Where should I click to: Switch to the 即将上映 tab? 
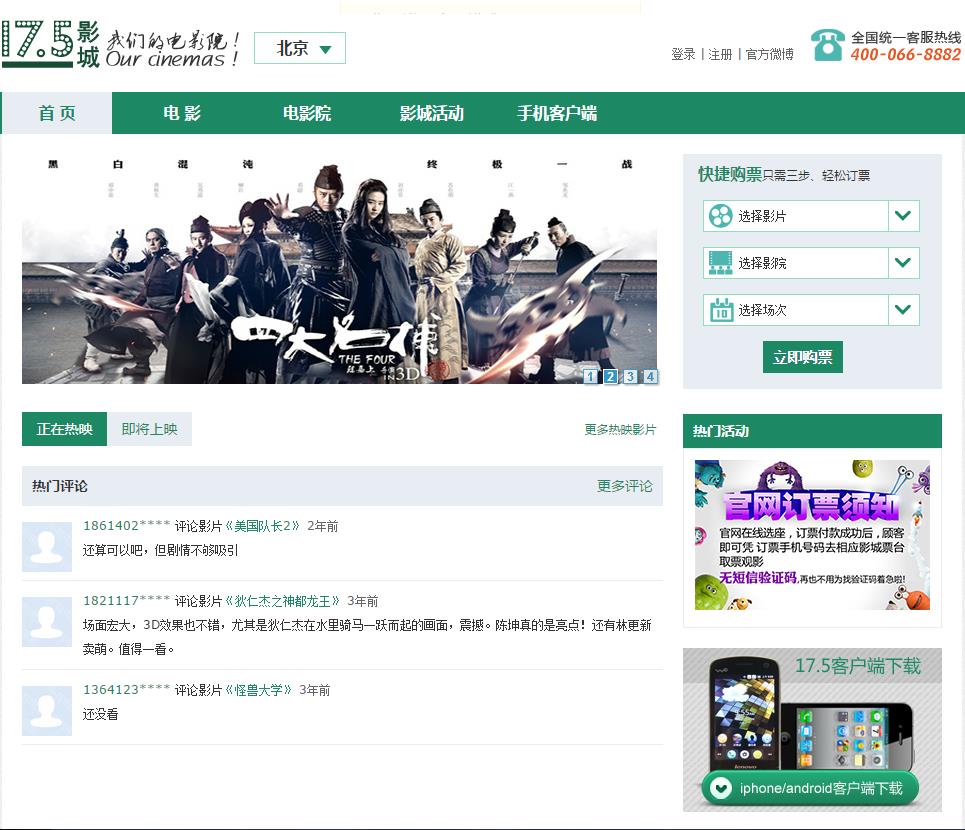(150, 429)
